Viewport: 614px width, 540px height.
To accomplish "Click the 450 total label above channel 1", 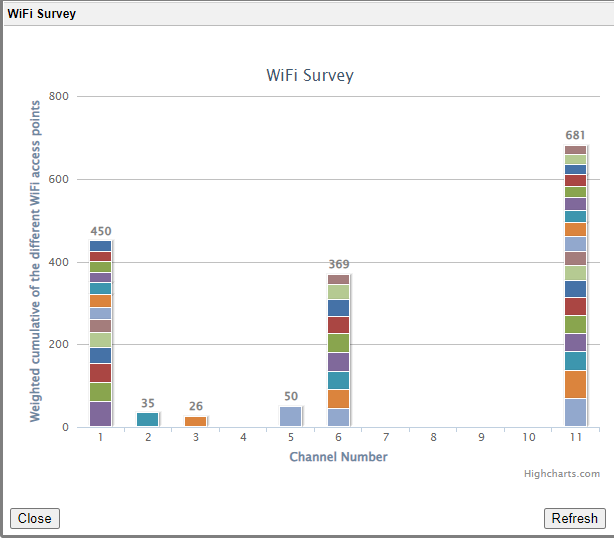I will (101, 231).
